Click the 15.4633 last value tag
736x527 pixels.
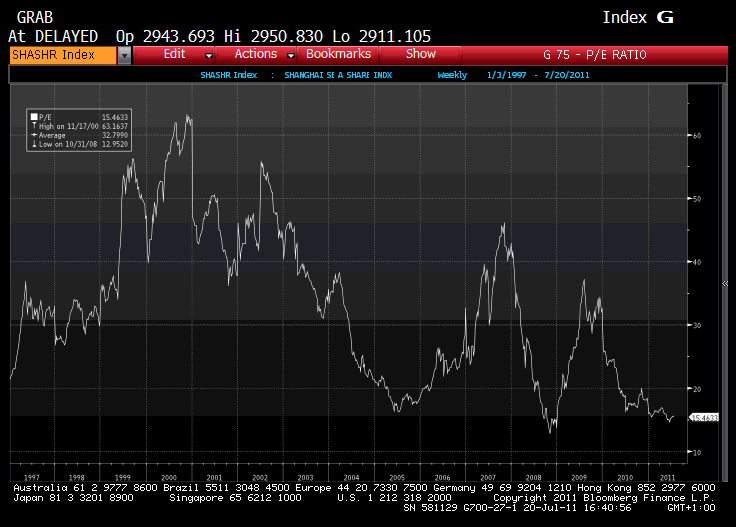704,417
